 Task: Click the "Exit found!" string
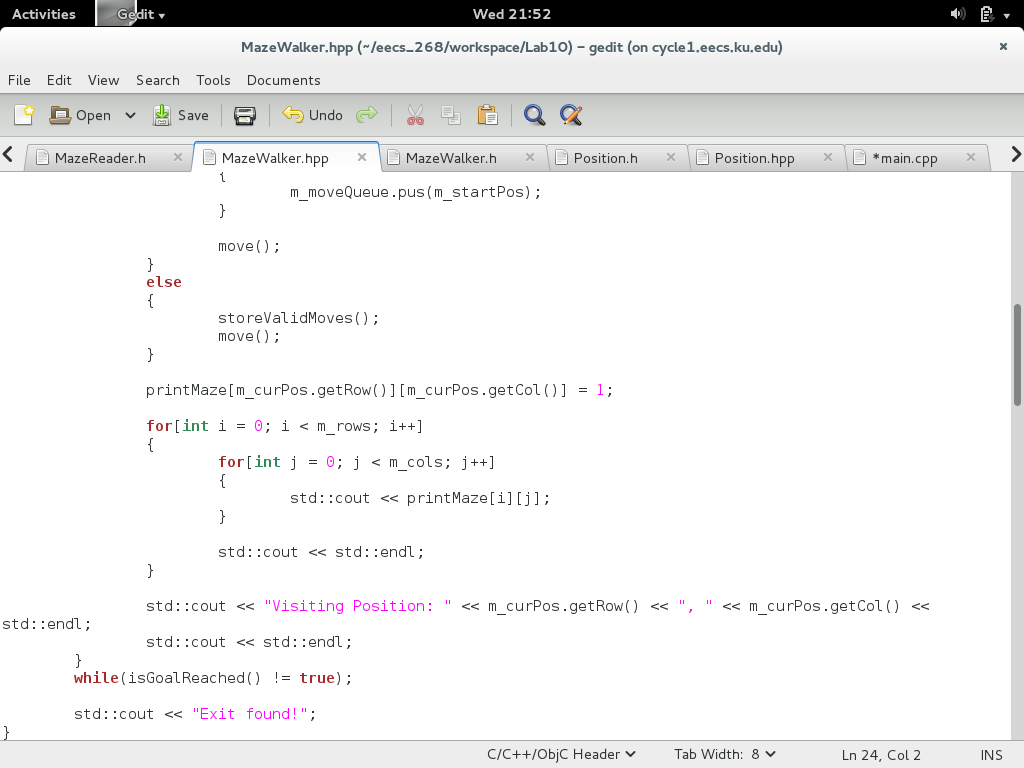click(x=247, y=714)
